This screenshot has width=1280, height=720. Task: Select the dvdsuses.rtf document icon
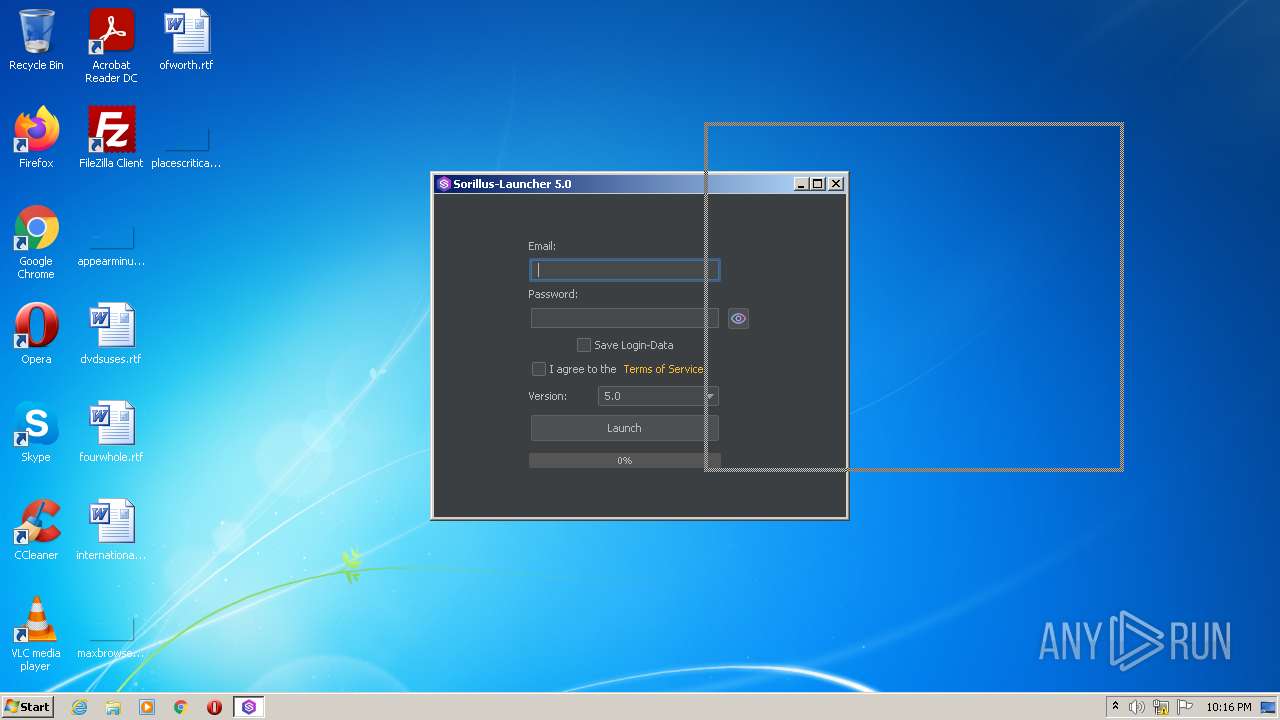(111, 334)
